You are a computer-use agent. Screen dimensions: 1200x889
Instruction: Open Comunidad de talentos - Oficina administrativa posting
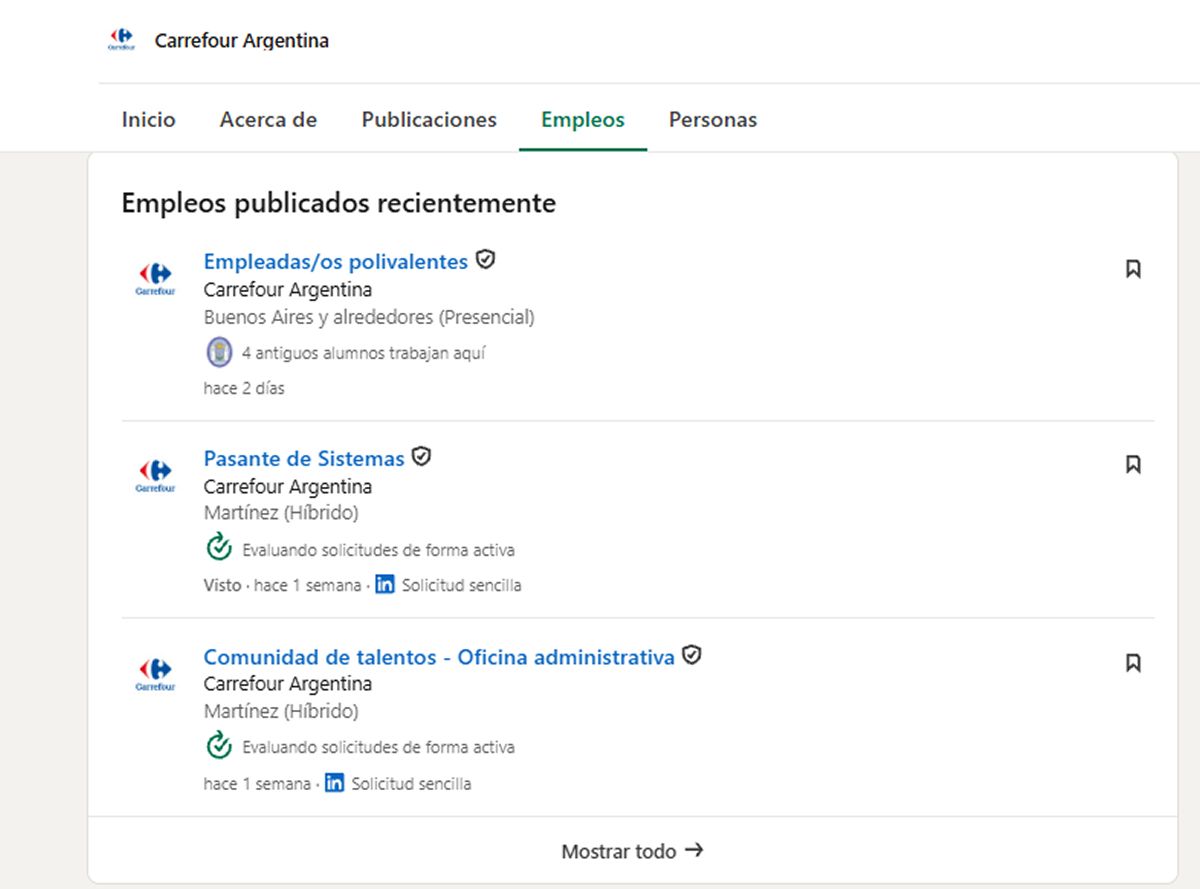pyautogui.click(x=439, y=657)
